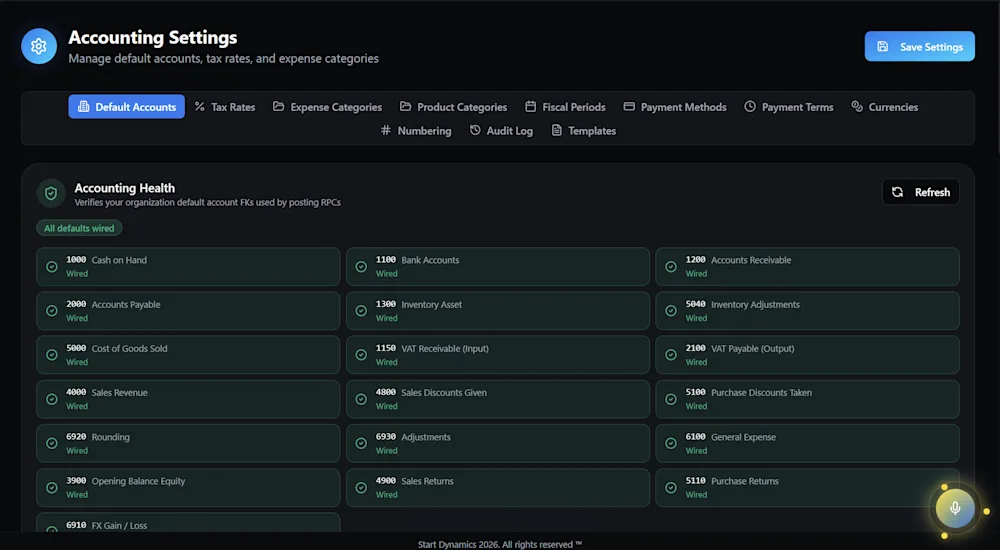Viewport: 1000px width, 550px height.
Task: Click check icon on VAT Receivable card
Action: pyautogui.click(x=361, y=355)
